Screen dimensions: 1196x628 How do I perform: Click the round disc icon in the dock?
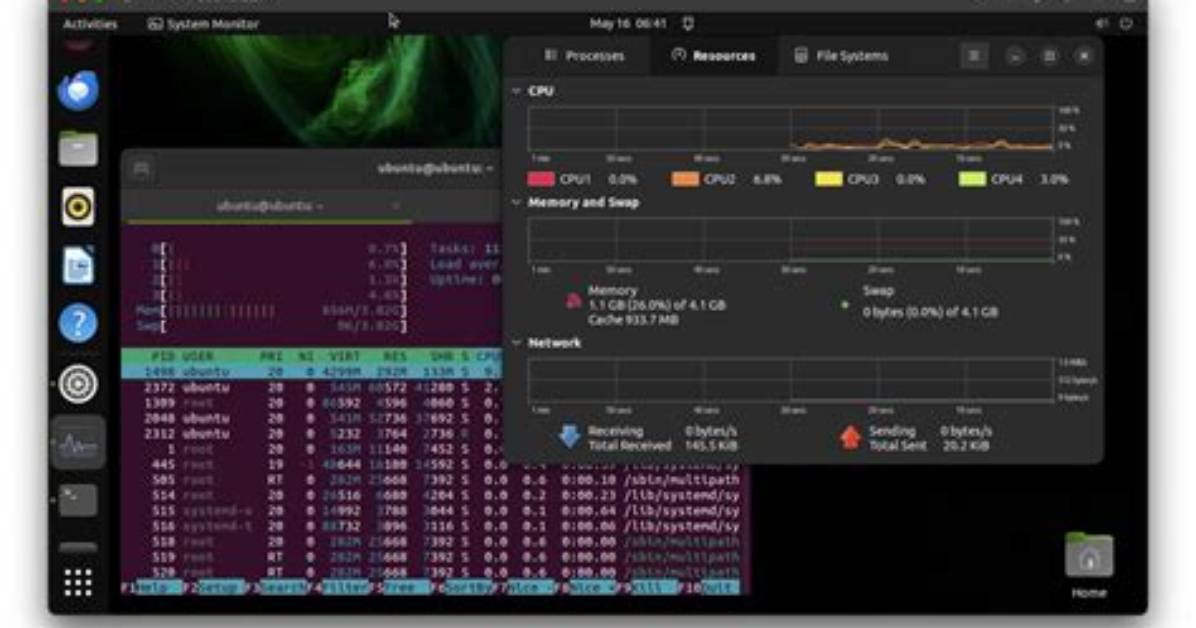tap(78, 384)
